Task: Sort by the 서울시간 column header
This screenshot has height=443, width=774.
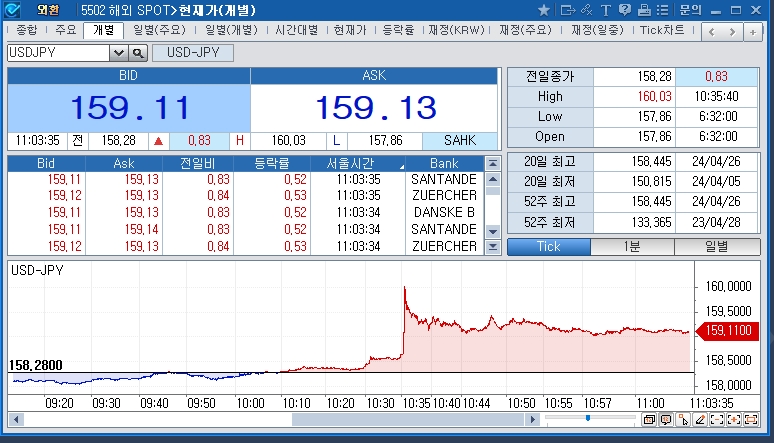Action: [x=358, y=163]
